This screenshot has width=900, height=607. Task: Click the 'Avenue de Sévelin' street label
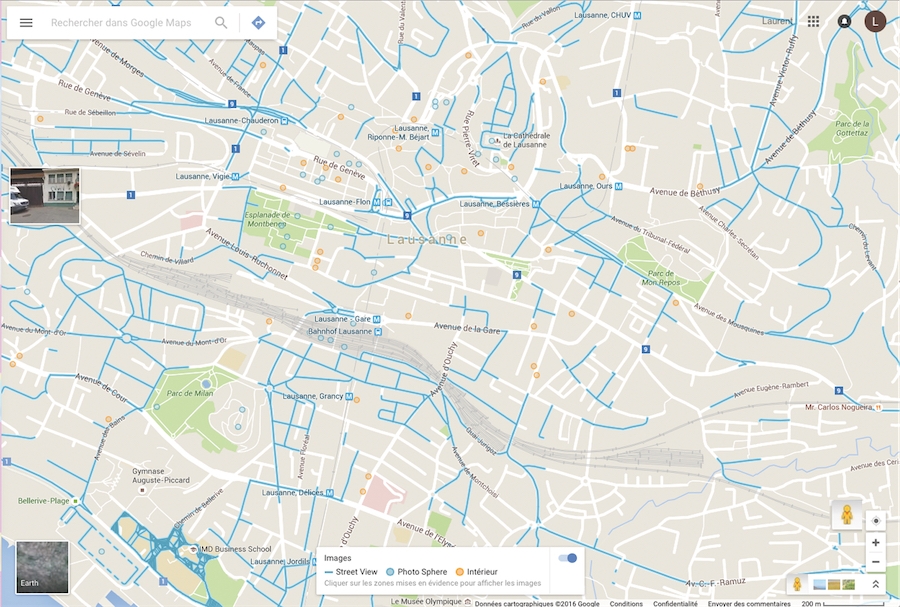pos(117,154)
